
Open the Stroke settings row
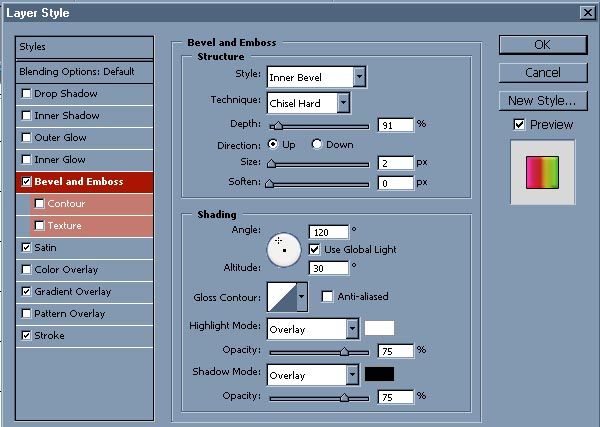click(85, 336)
